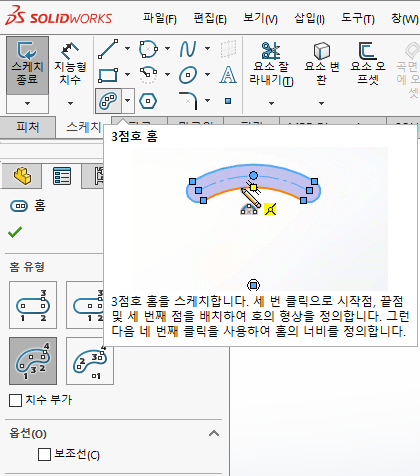Open the 삽입(I) menu
This screenshot has width=420, height=476.
tap(309, 18)
